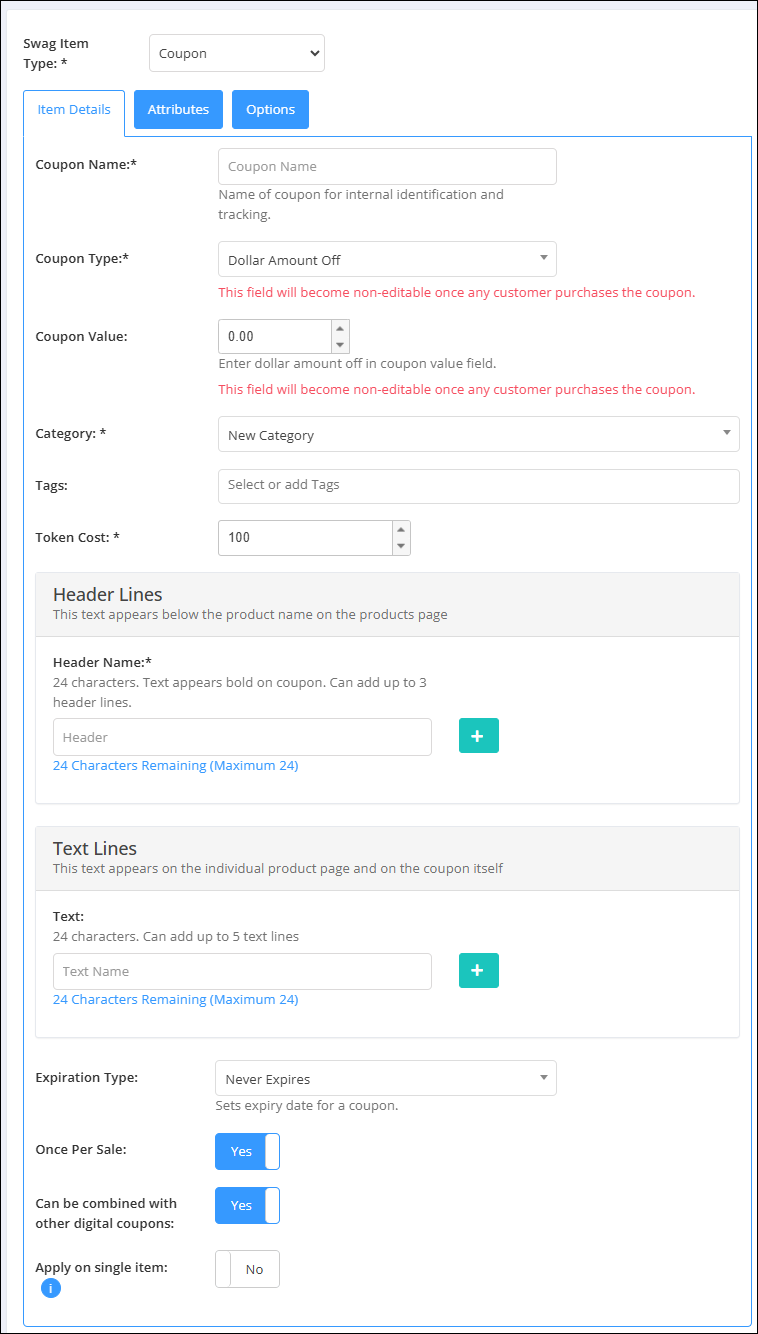Open the Swag Item Type dropdown

click(x=237, y=54)
